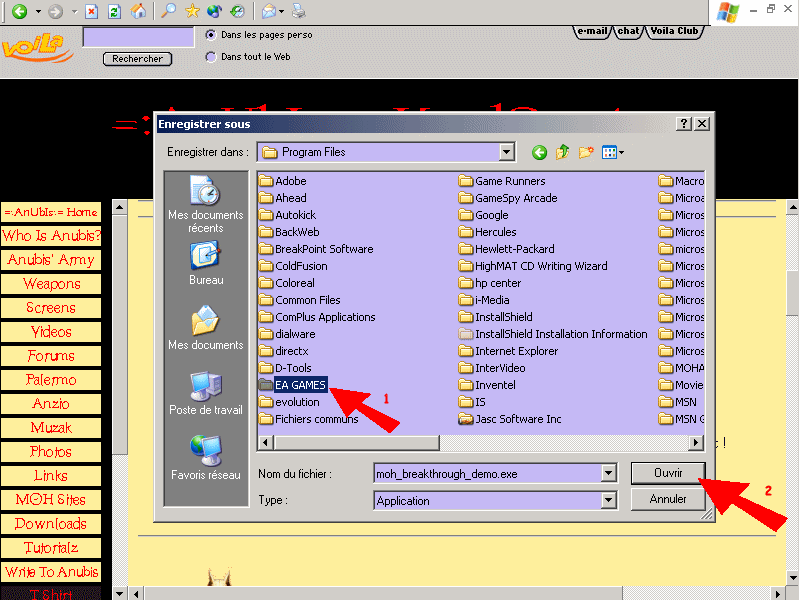Screen dimensions: 800x600
Task: Go up one folder level in save dialog
Action: pos(563,152)
